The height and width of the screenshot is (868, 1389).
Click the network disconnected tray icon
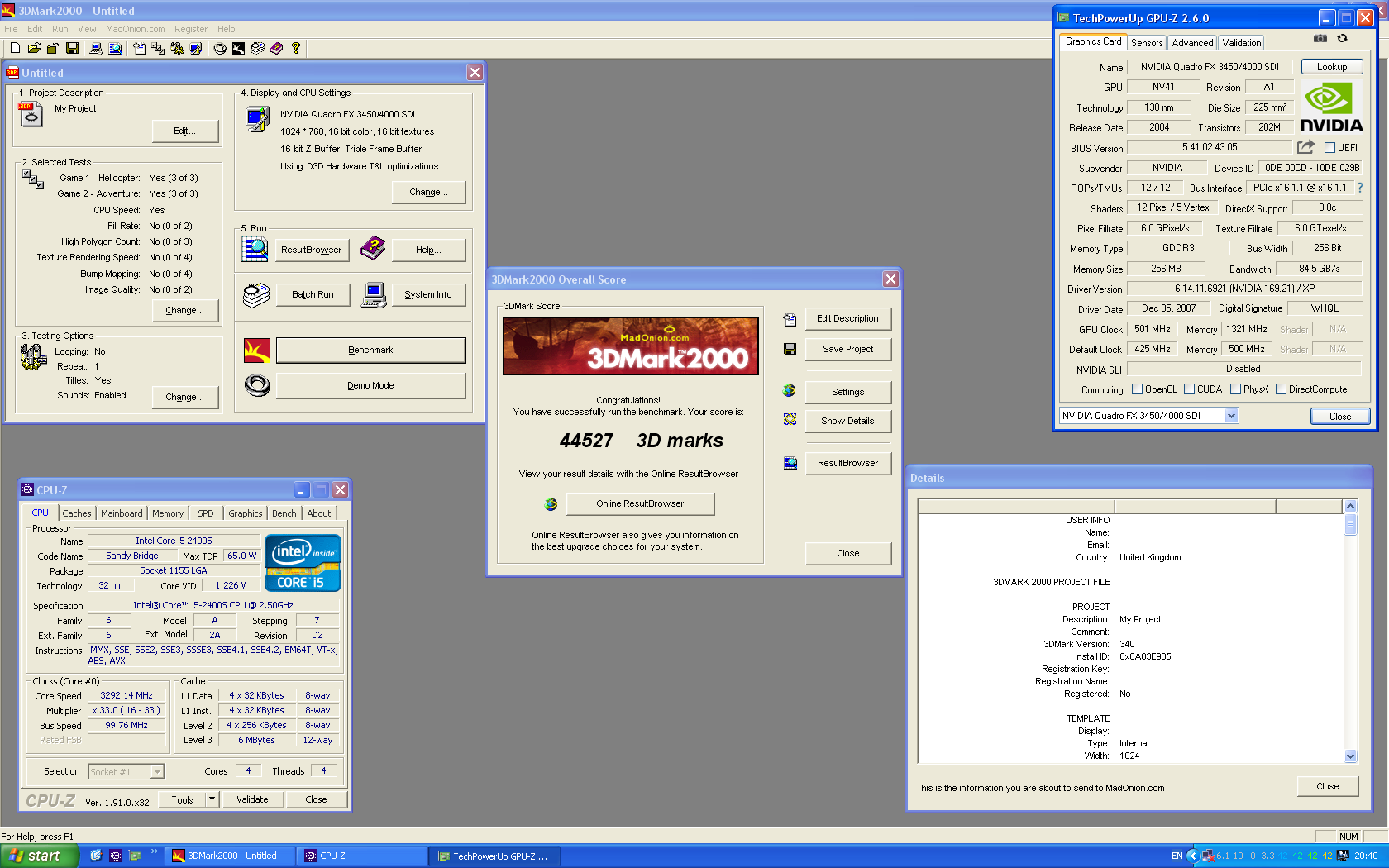(x=1208, y=856)
